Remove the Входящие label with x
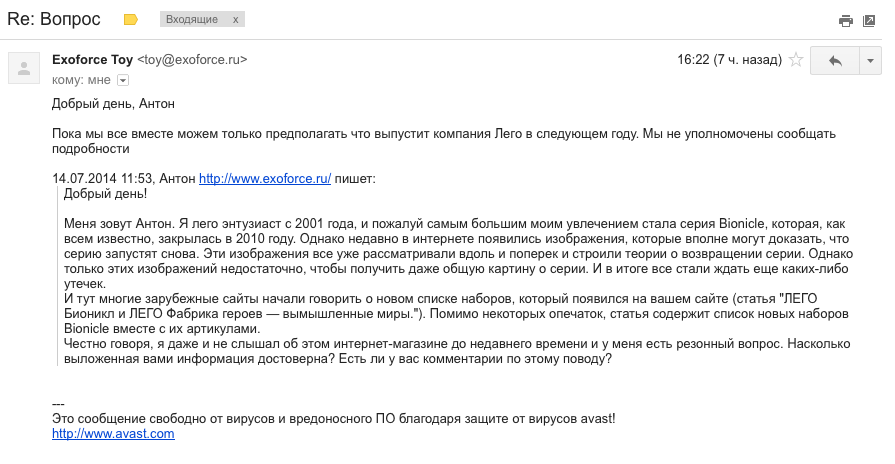The height and width of the screenshot is (464, 895). [x=235, y=19]
